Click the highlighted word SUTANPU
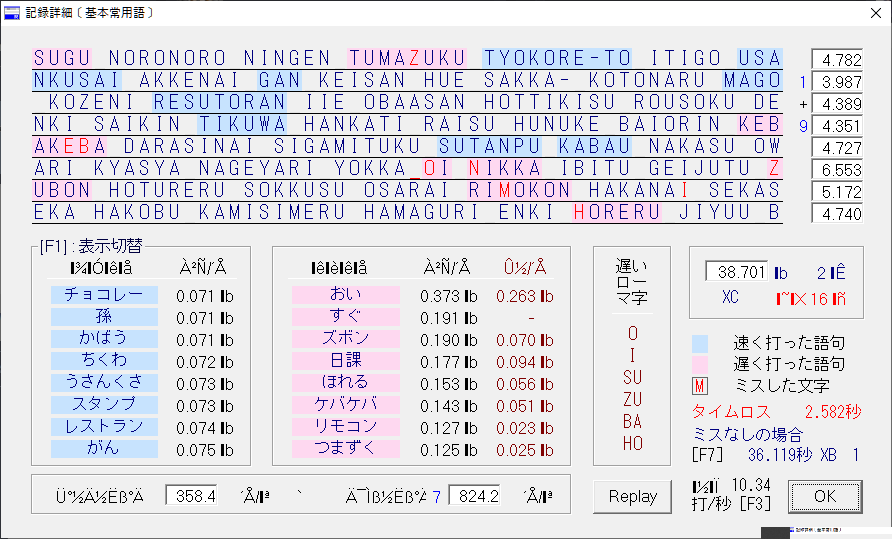Viewport: 892px width, 539px height. [490, 146]
